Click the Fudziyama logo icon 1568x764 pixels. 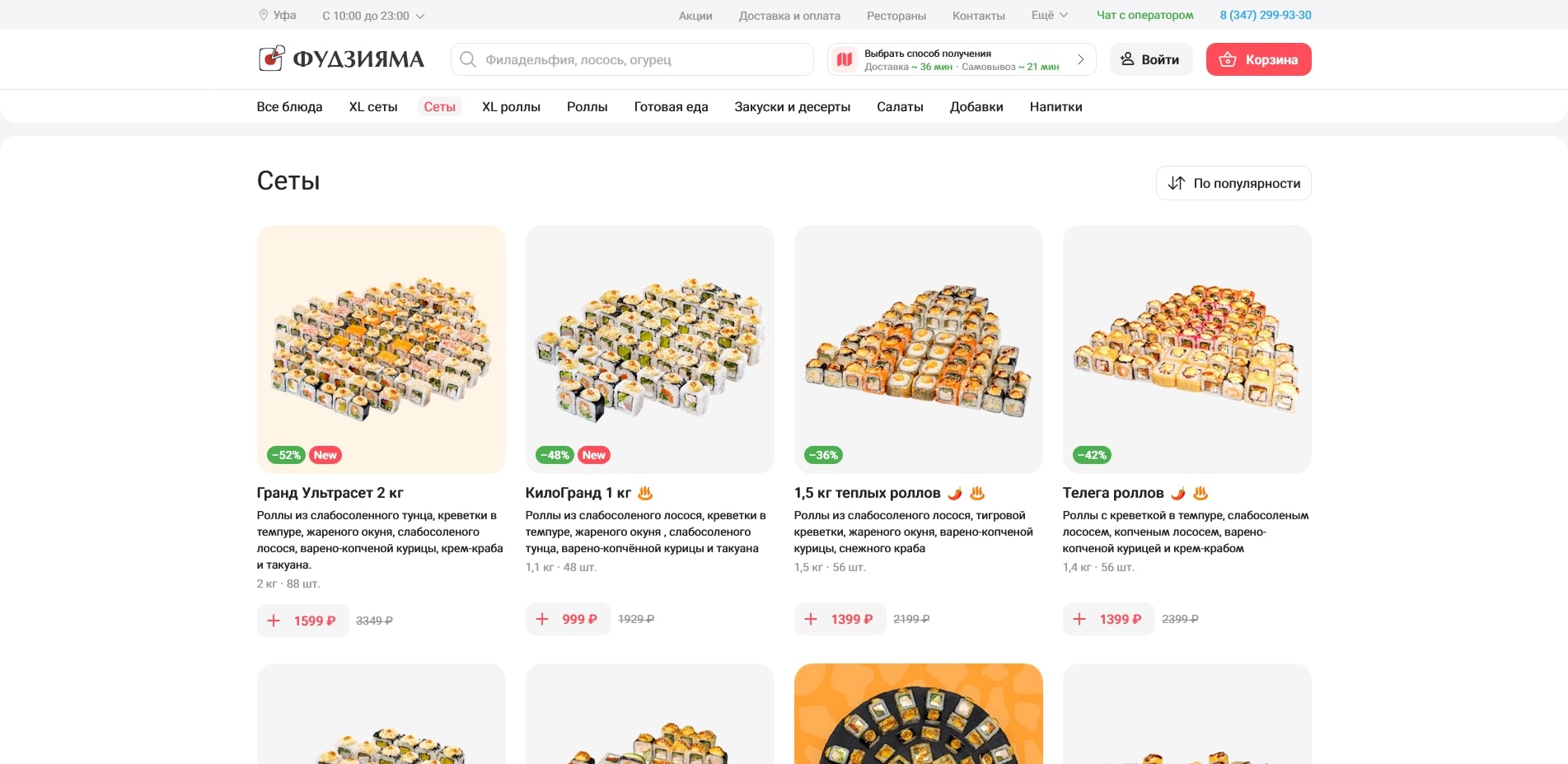point(271,59)
